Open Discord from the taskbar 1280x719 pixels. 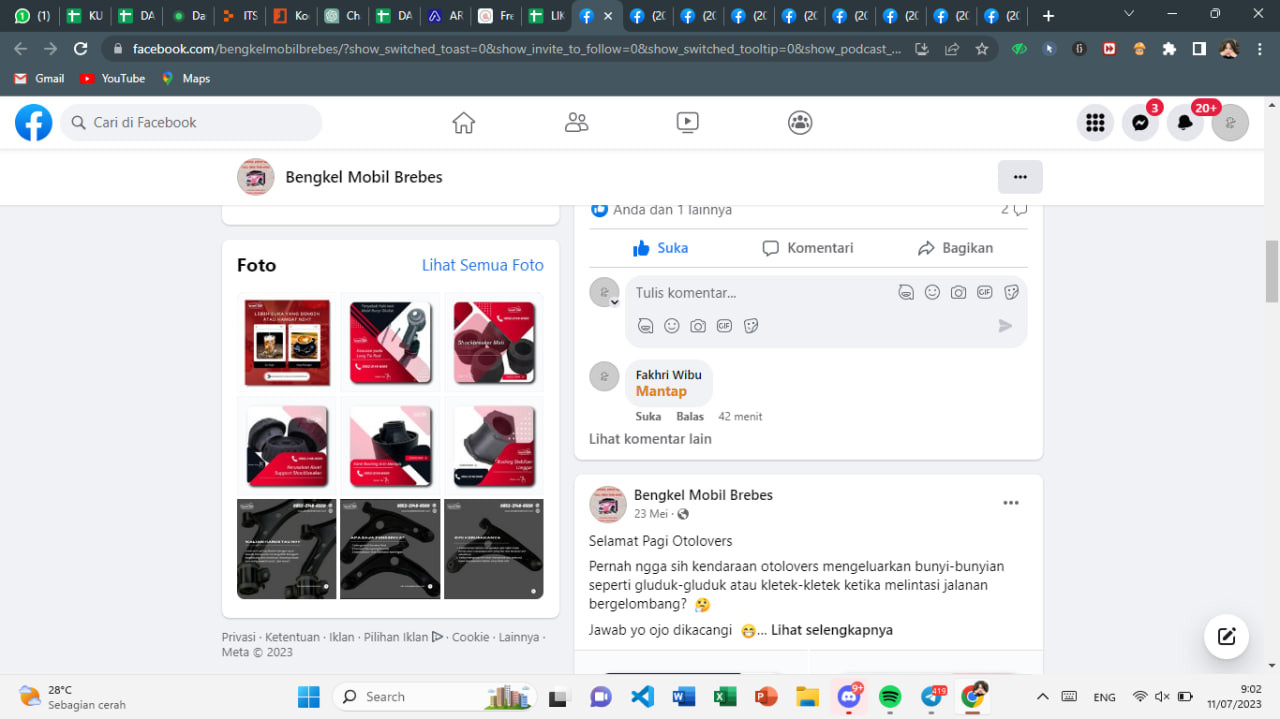click(x=849, y=696)
